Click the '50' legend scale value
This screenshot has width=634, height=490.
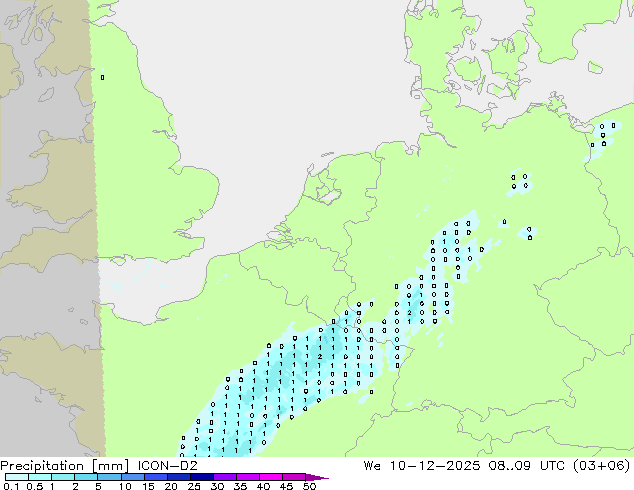click(x=309, y=486)
